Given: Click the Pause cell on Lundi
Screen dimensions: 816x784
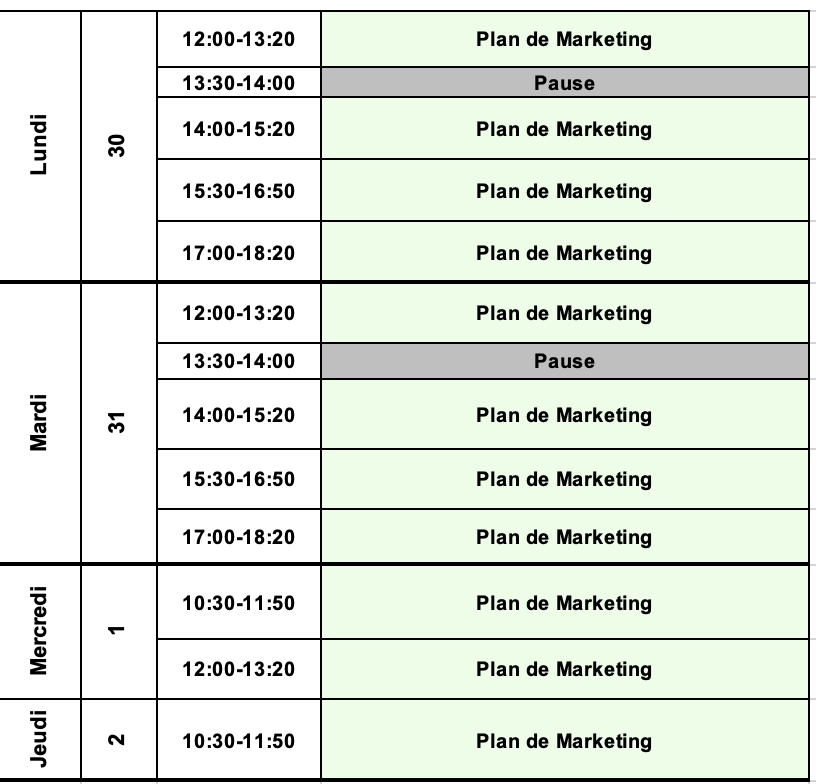Looking at the screenshot, I should pyautogui.click(x=565, y=82).
